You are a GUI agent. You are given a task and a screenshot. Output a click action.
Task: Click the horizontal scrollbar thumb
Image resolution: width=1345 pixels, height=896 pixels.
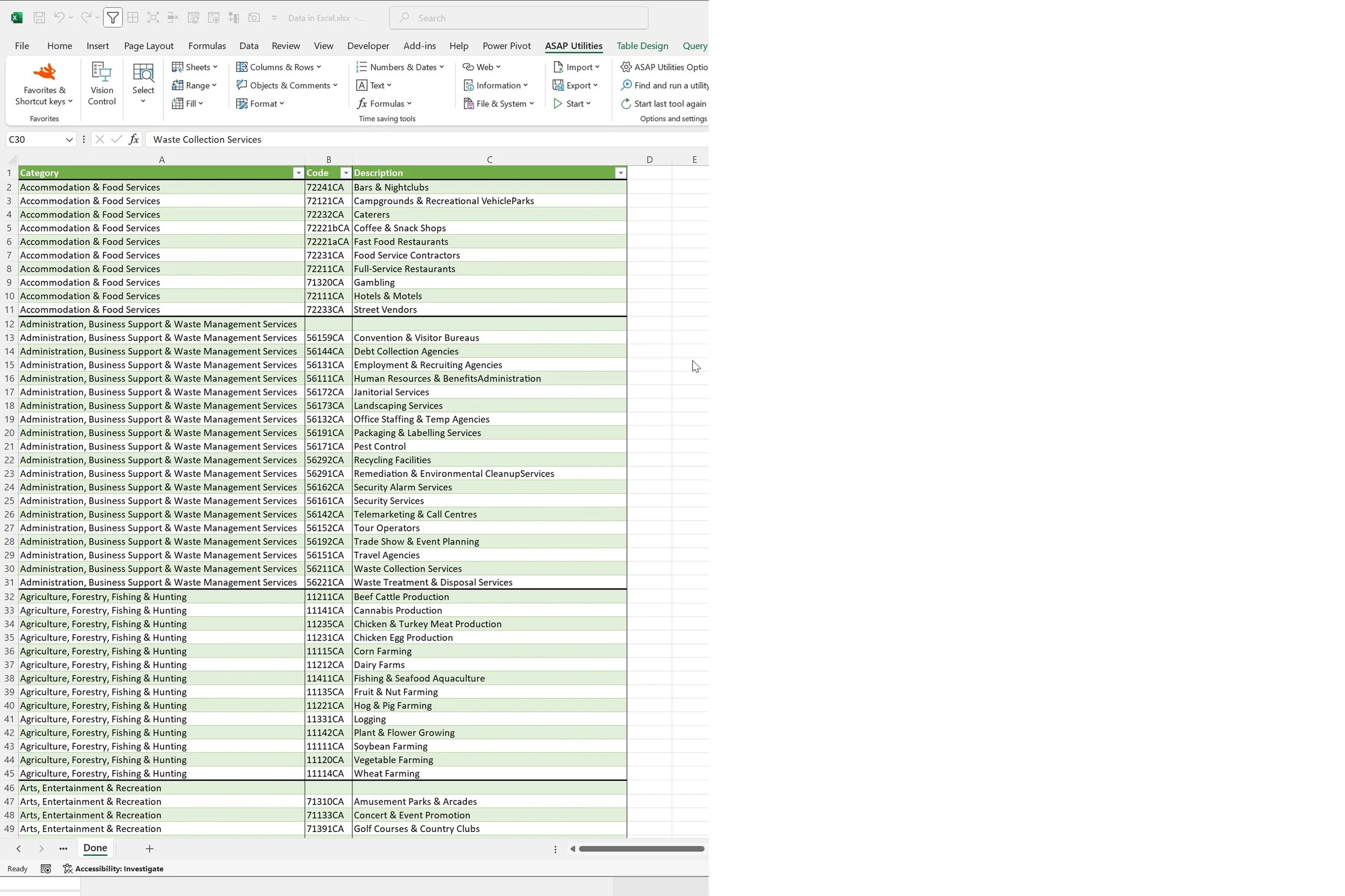tap(641, 849)
